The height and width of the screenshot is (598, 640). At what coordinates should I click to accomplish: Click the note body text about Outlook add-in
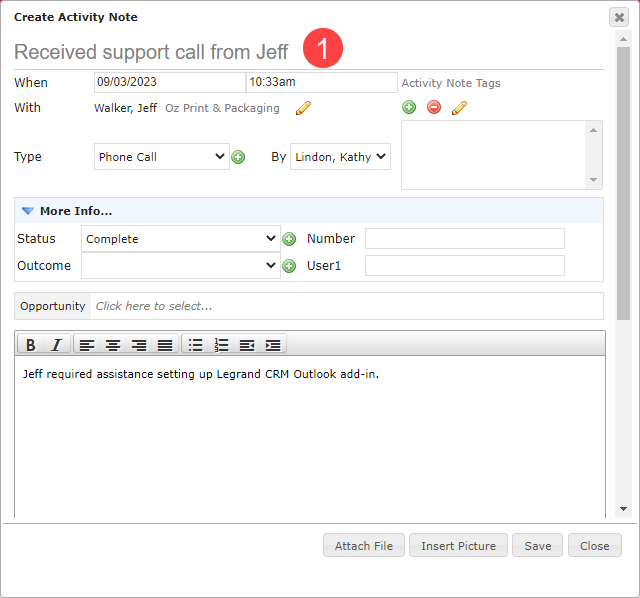click(201, 374)
